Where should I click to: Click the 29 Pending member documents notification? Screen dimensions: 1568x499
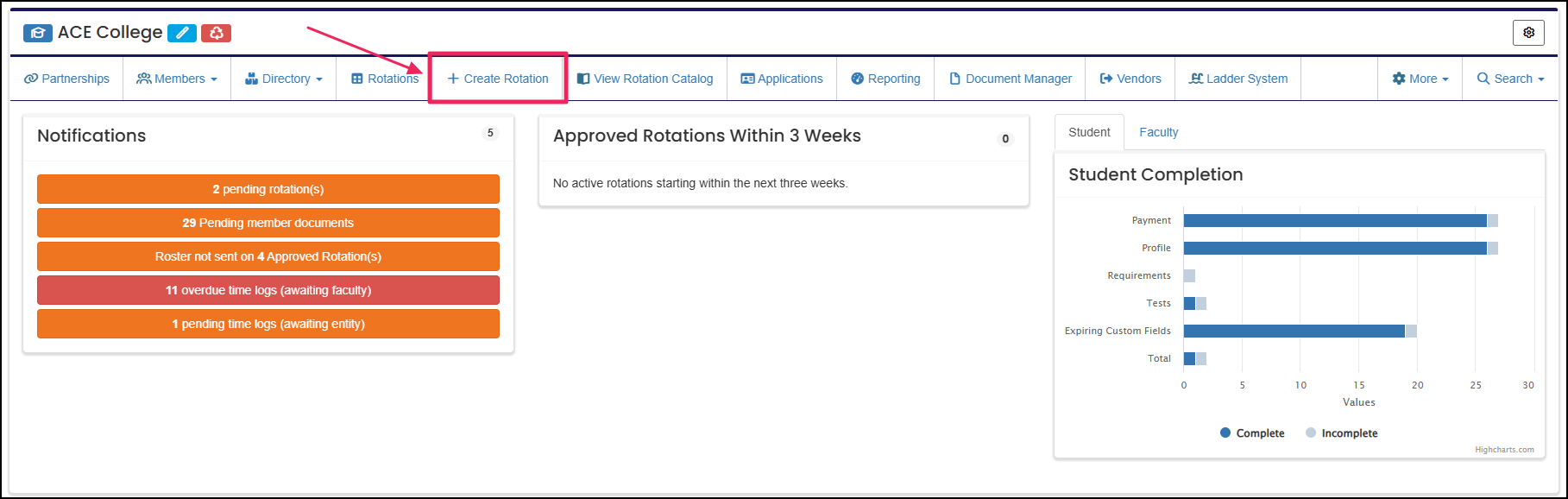pyautogui.click(x=268, y=223)
